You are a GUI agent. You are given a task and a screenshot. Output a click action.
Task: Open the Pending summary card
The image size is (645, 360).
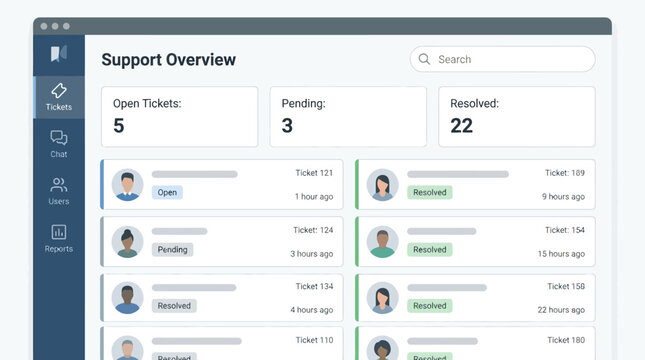tap(348, 116)
